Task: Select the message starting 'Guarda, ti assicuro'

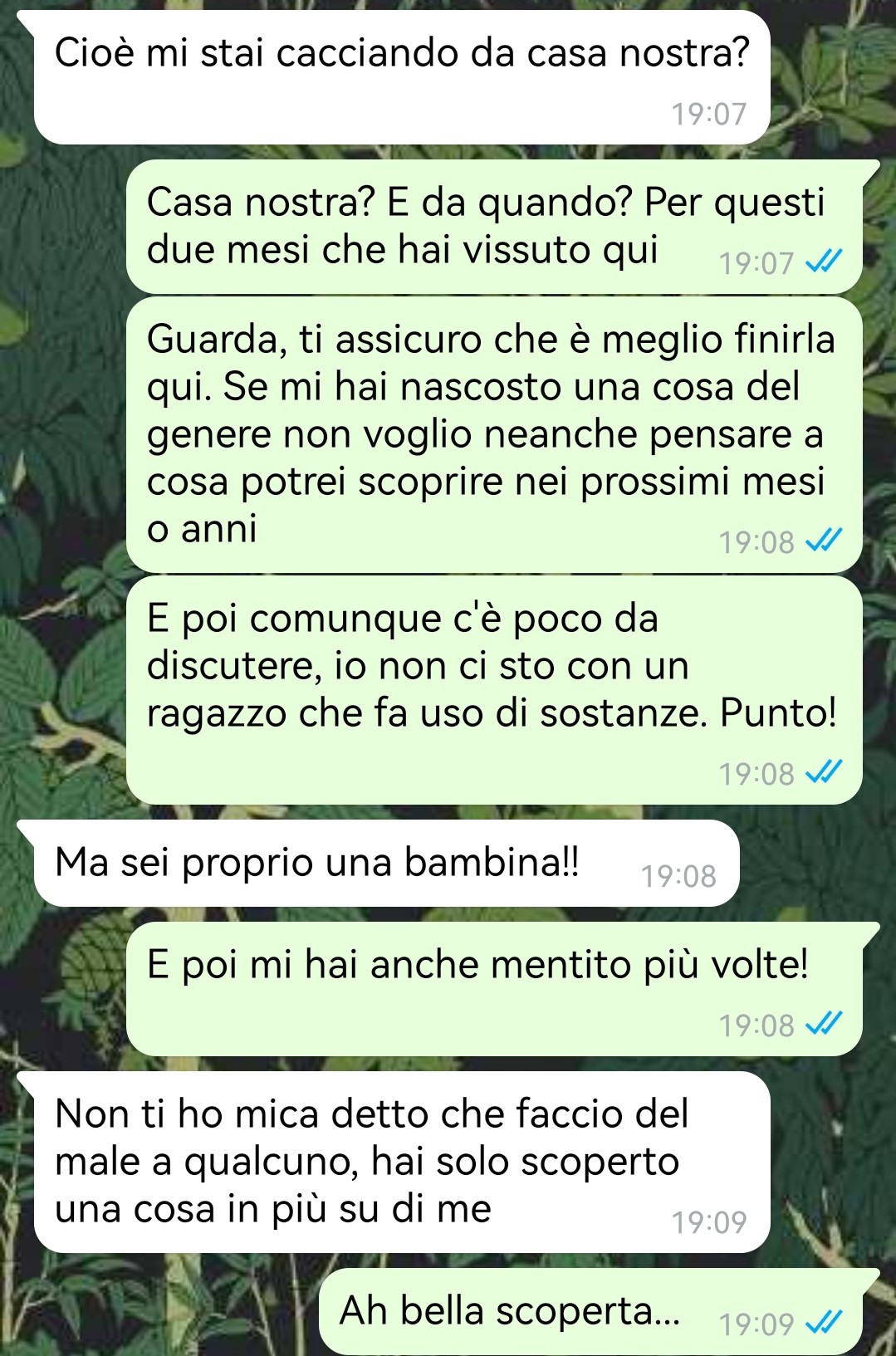Action: [x=494, y=435]
